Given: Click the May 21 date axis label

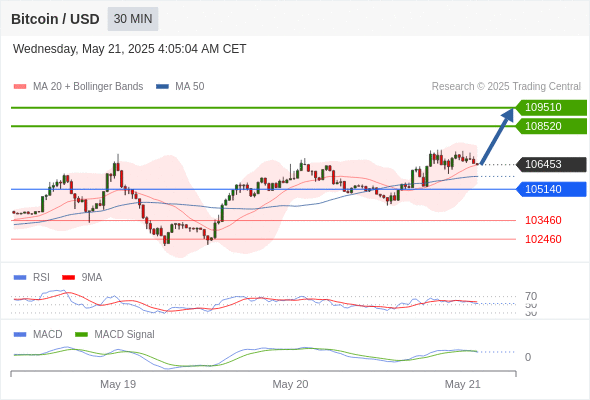Looking at the screenshot, I should (462, 384).
